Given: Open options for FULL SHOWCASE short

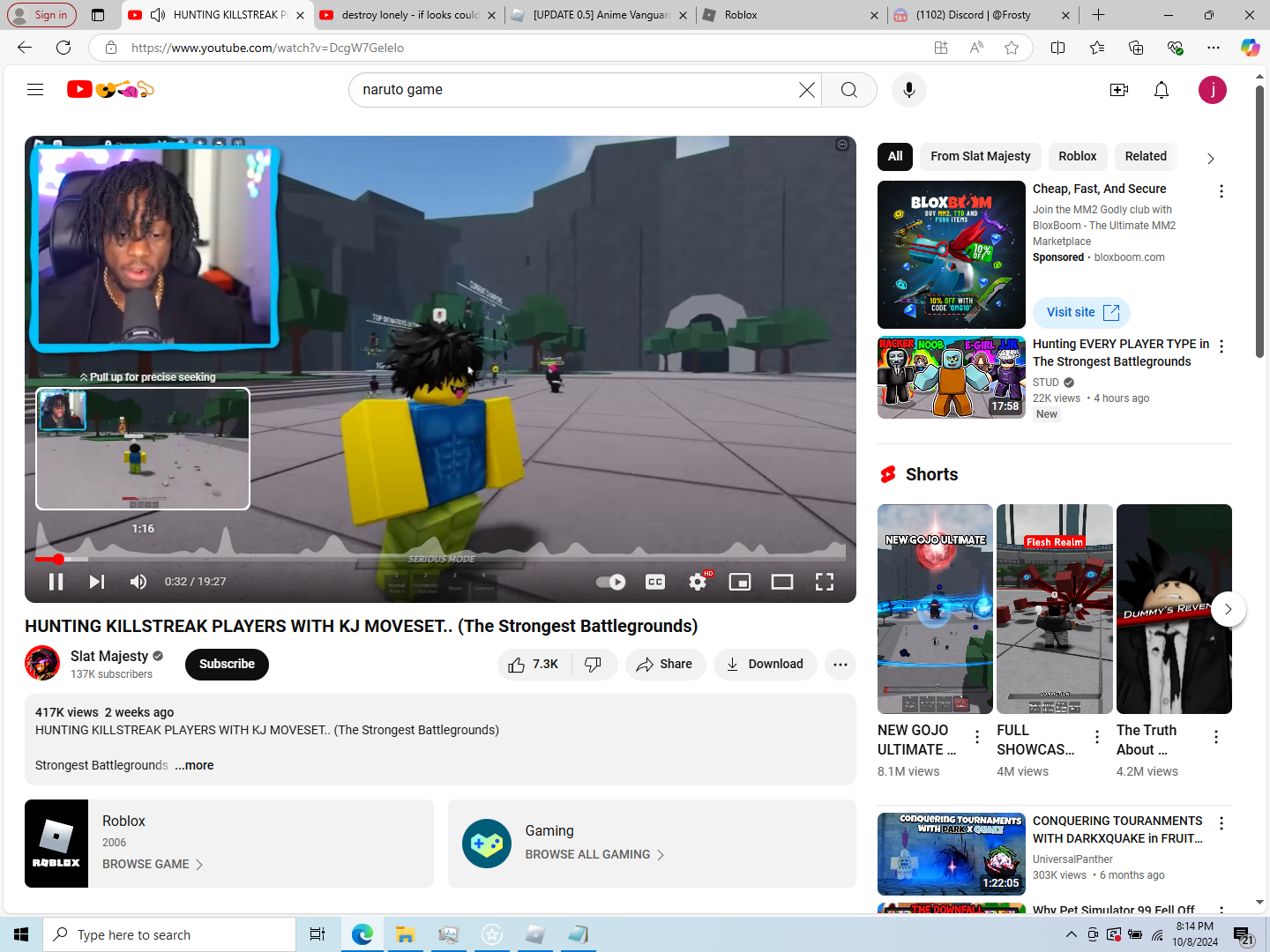Looking at the screenshot, I should [1097, 737].
